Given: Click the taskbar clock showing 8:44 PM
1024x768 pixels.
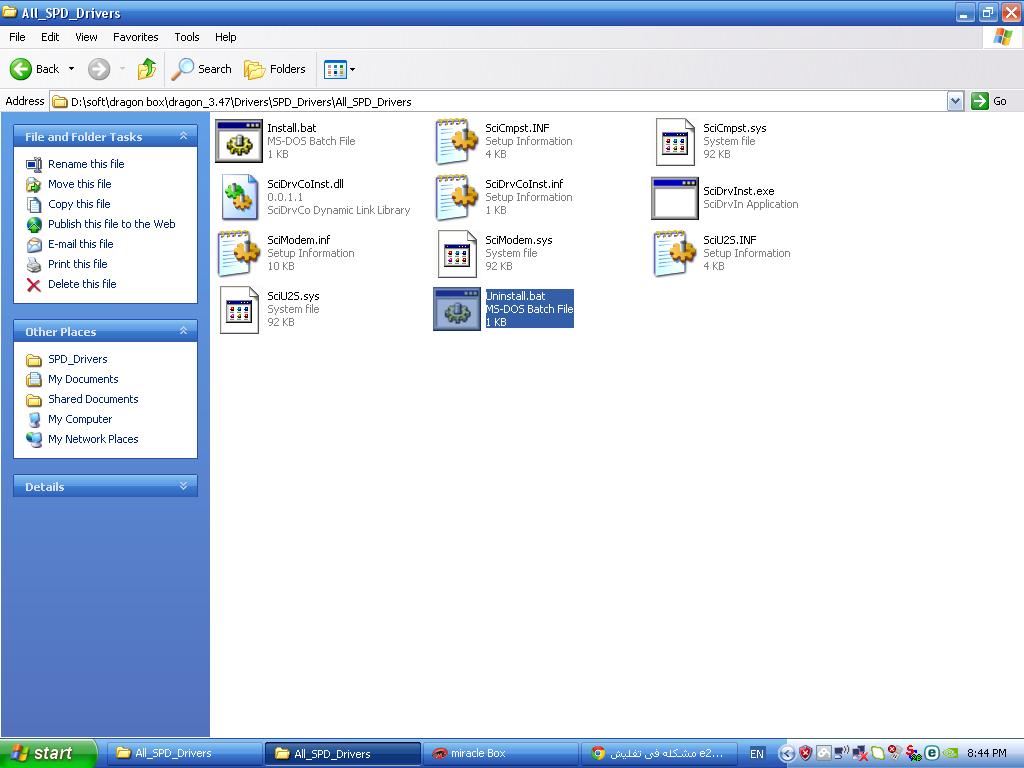Looking at the screenshot, I should [986, 753].
